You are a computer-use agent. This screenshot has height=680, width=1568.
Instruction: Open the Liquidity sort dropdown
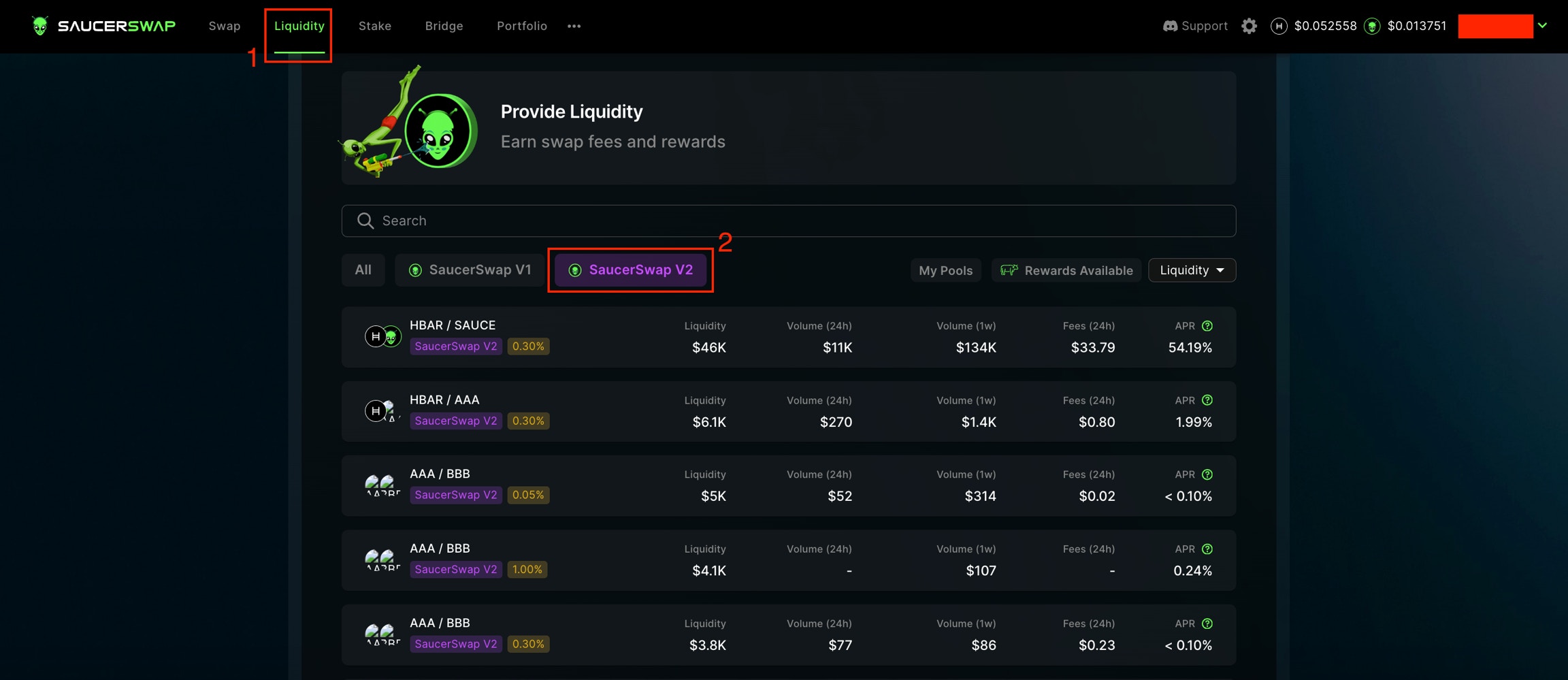[x=1192, y=270]
